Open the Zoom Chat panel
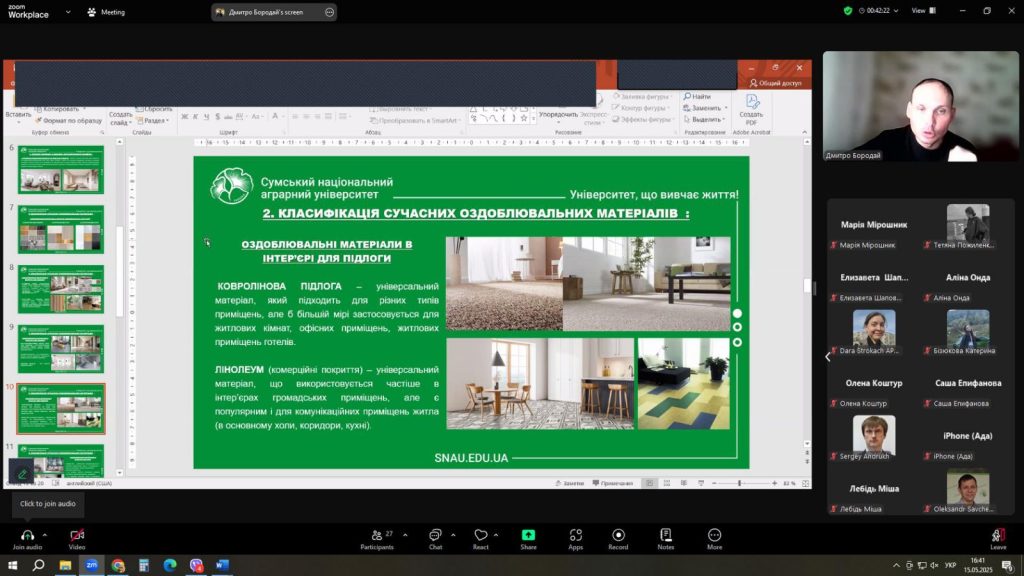Image resolution: width=1024 pixels, height=576 pixels. tap(435, 535)
